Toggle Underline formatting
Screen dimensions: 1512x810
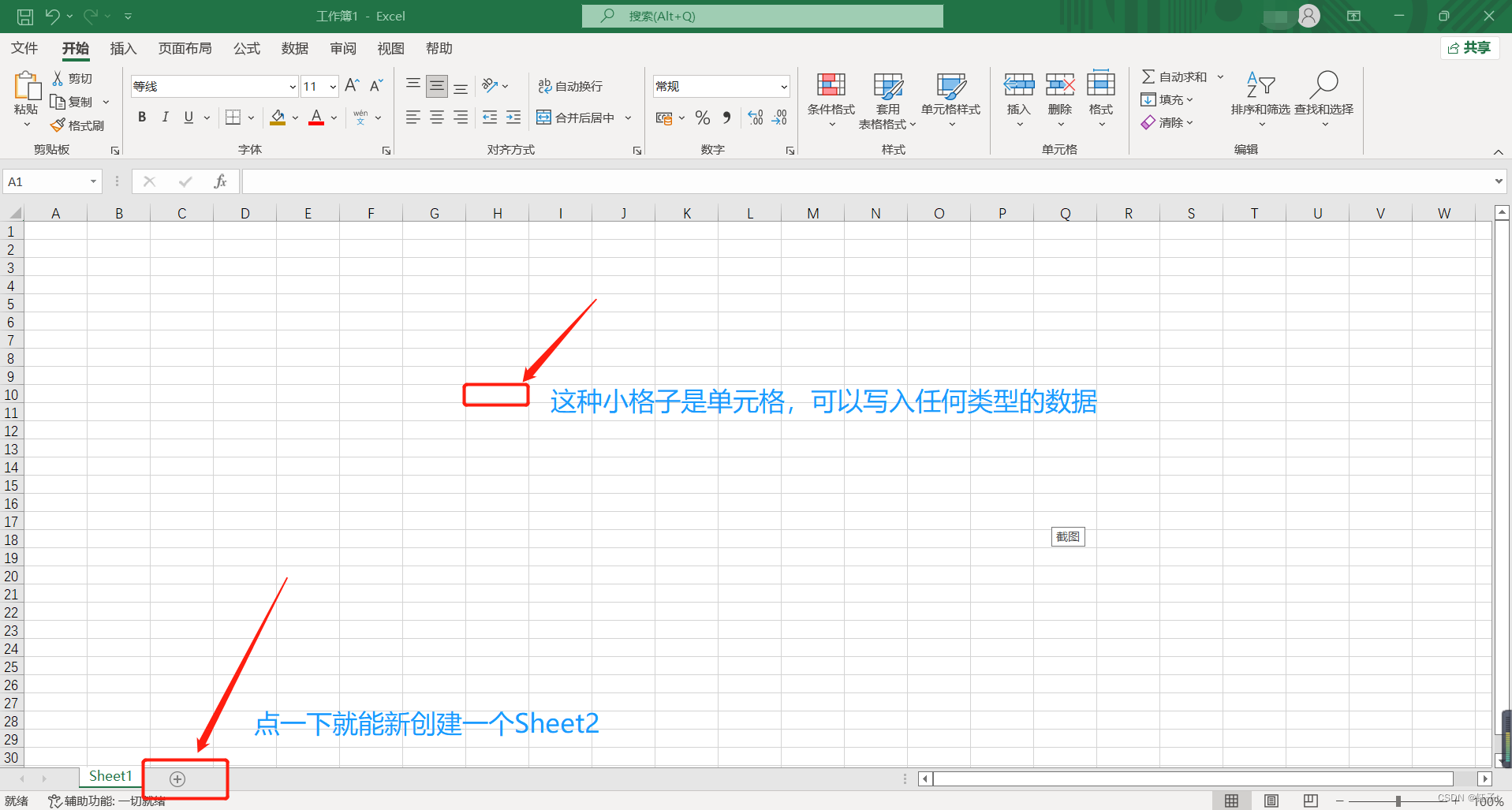[x=189, y=118]
